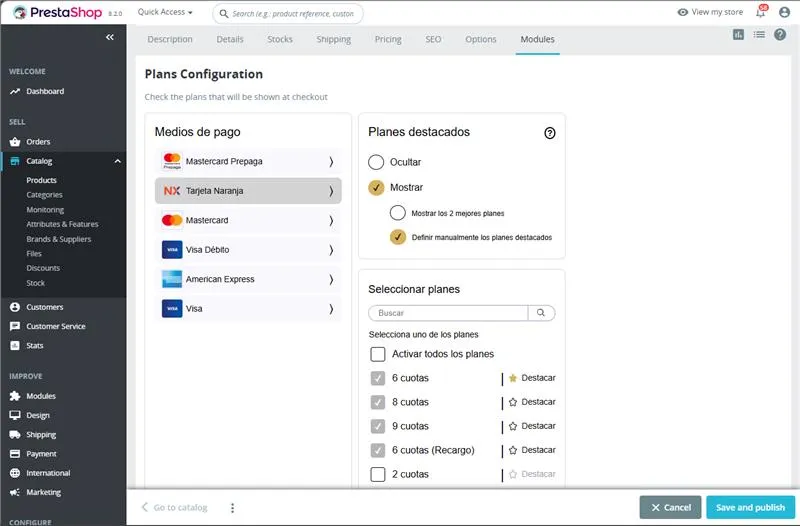The height and width of the screenshot is (526, 800).
Task: Click the Dashboard trend icon
Action: tap(15, 91)
